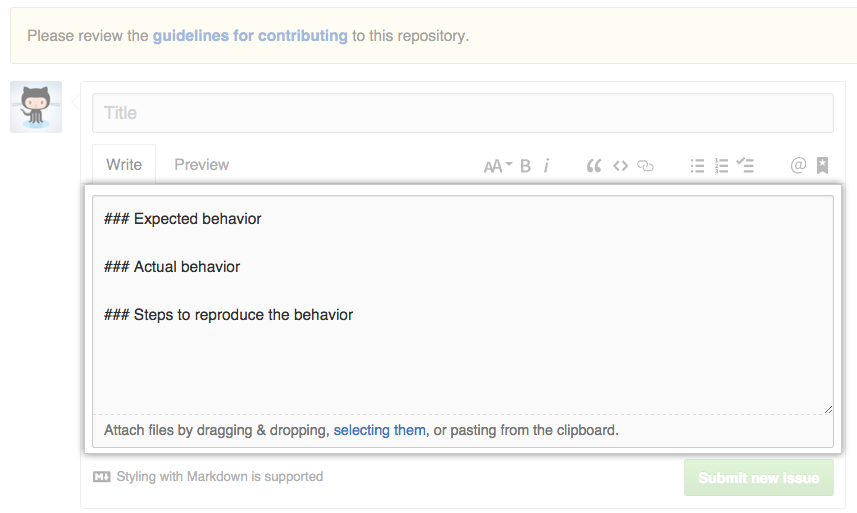Open saved replies bookmark icon
857x513 pixels.
[822, 166]
